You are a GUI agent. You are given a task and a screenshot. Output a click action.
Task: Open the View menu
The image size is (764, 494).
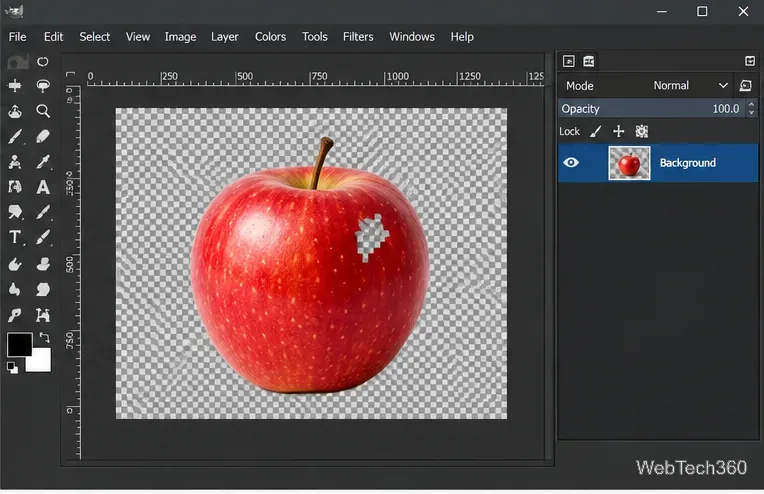tap(138, 37)
